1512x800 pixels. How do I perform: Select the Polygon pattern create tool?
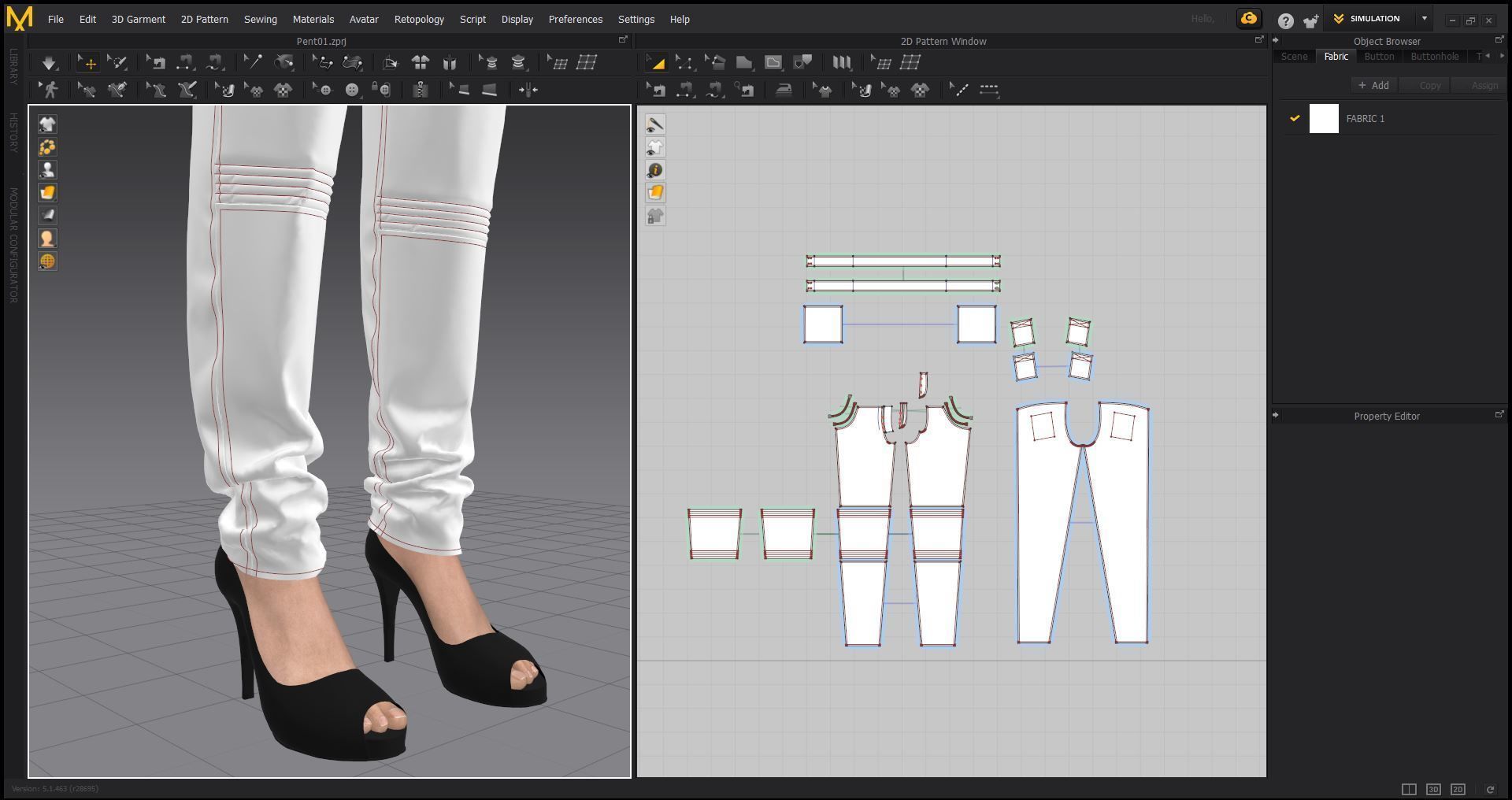point(744,63)
